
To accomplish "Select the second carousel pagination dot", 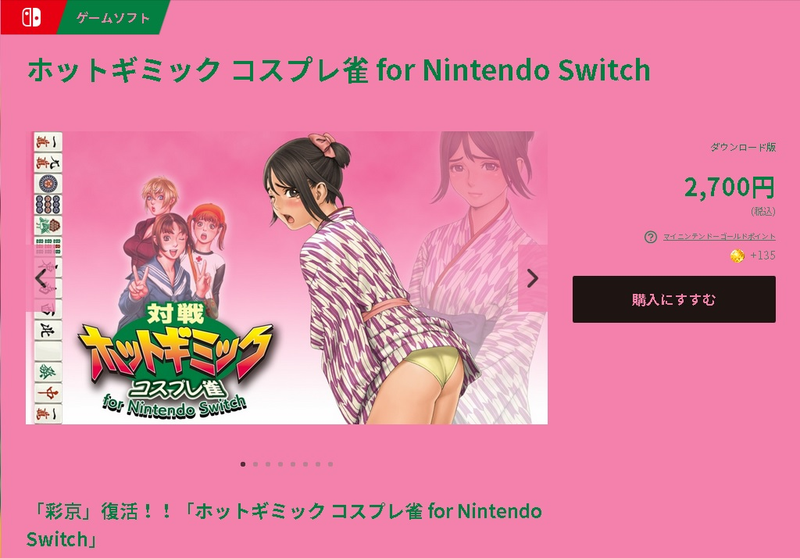I will coord(255,464).
